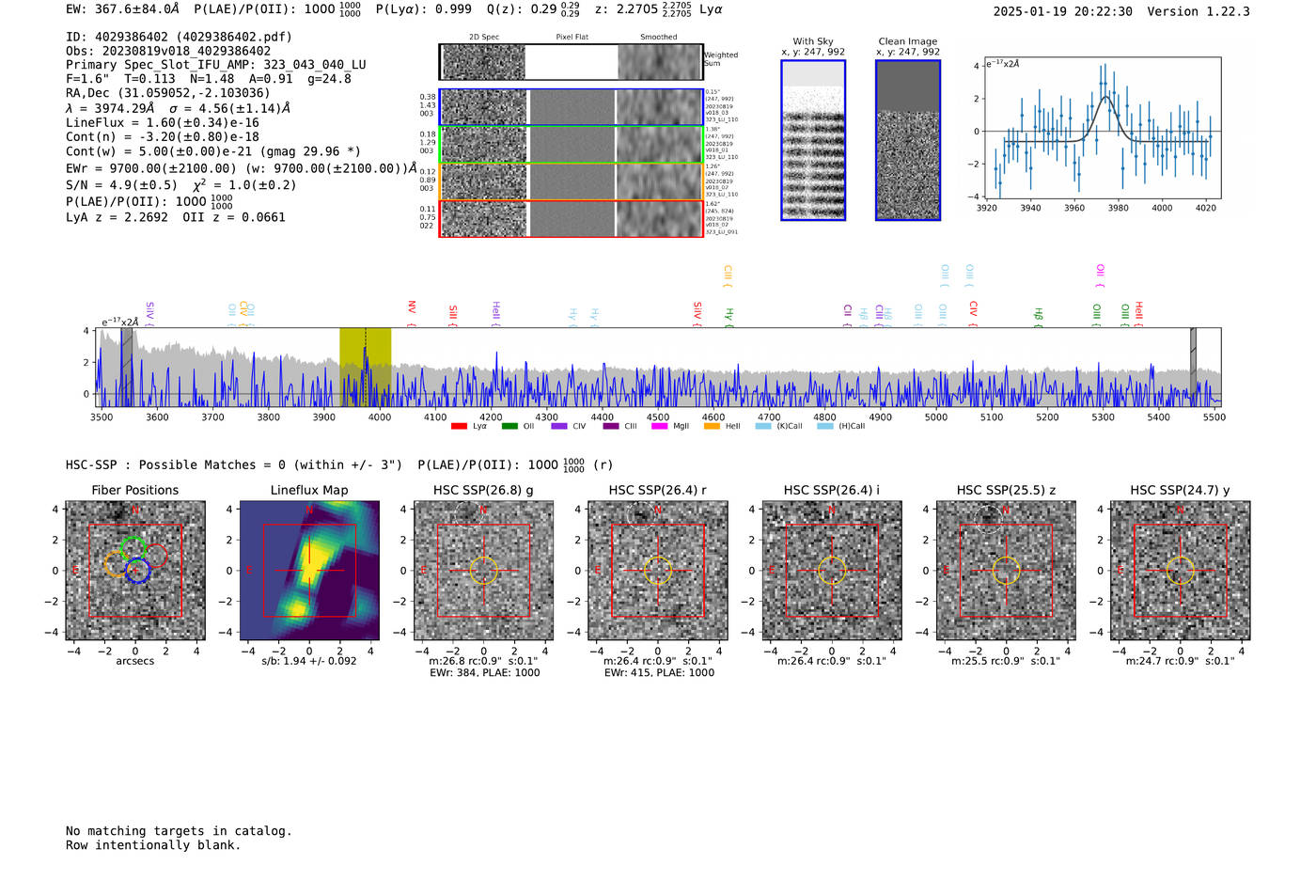Click the 's/b: 1.94 +/- 0.092' caption

(x=309, y=661)
